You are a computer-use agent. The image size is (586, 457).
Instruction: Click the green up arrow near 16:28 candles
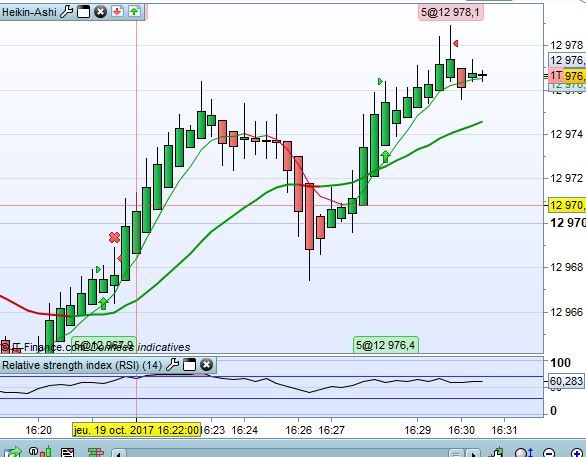pos(385,156)
